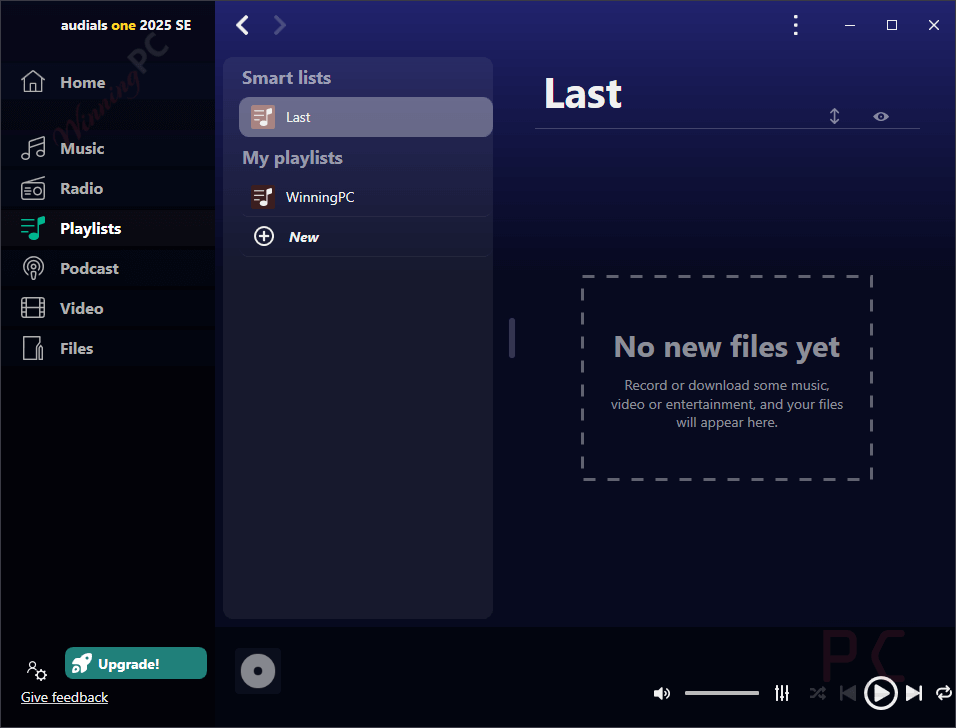The height and width of the screenshot is (728, 956).
Task: Open account settings user-gear icon
Action: click(37, 671)
